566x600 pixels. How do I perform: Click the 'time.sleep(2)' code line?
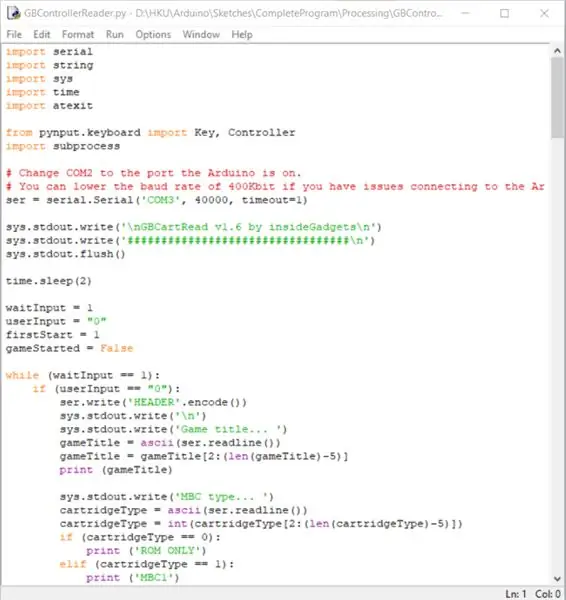[x=49, y=281]
